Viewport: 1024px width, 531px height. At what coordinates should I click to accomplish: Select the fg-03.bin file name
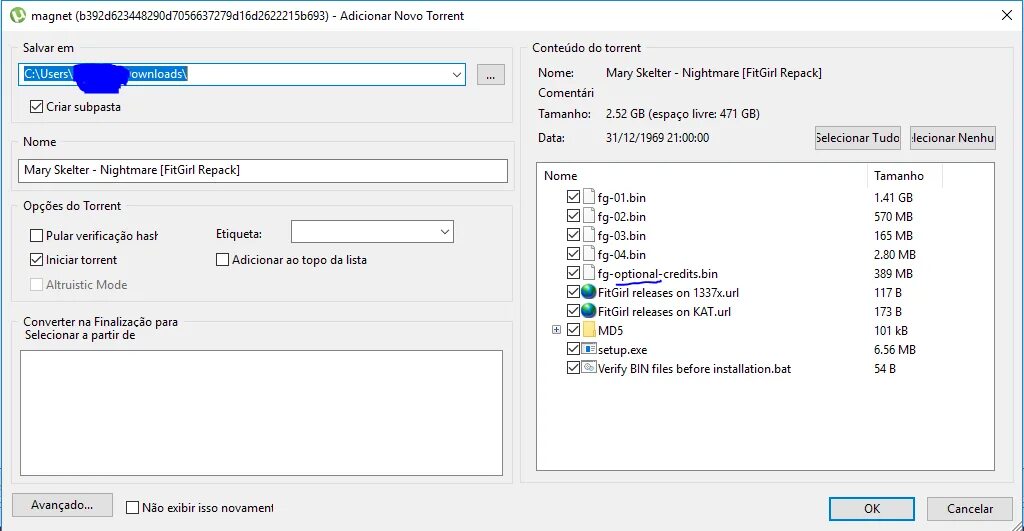point(622,235)
